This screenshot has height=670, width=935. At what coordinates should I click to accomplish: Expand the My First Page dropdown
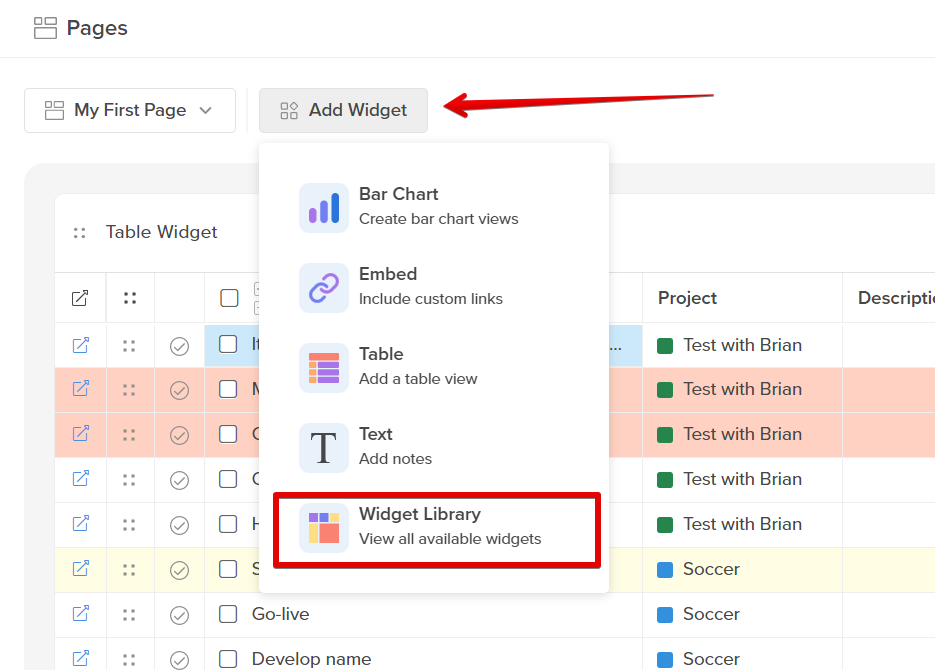(x=205, y=110)
